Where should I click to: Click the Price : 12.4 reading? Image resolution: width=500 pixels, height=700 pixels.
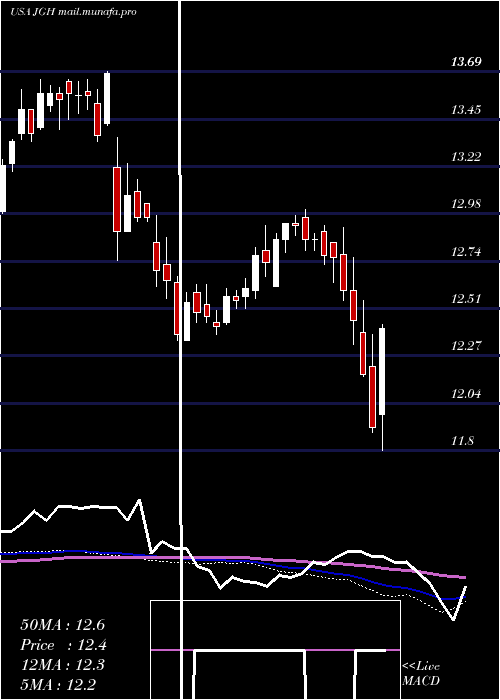[x=63, y=645]
